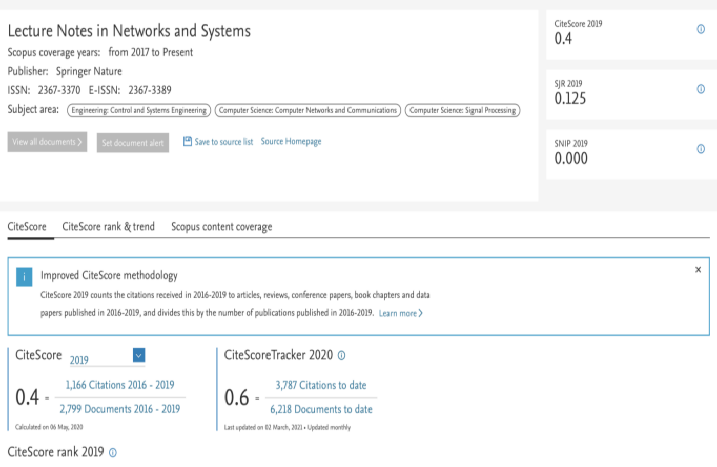717x467 pixels.
Task: Open the CiteScore year dropdown arrow
Action: [139, 355]
